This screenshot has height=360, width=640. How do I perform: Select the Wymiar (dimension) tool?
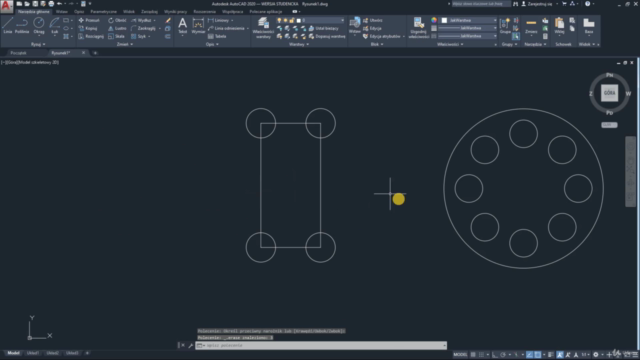click(x=198, y=25)
